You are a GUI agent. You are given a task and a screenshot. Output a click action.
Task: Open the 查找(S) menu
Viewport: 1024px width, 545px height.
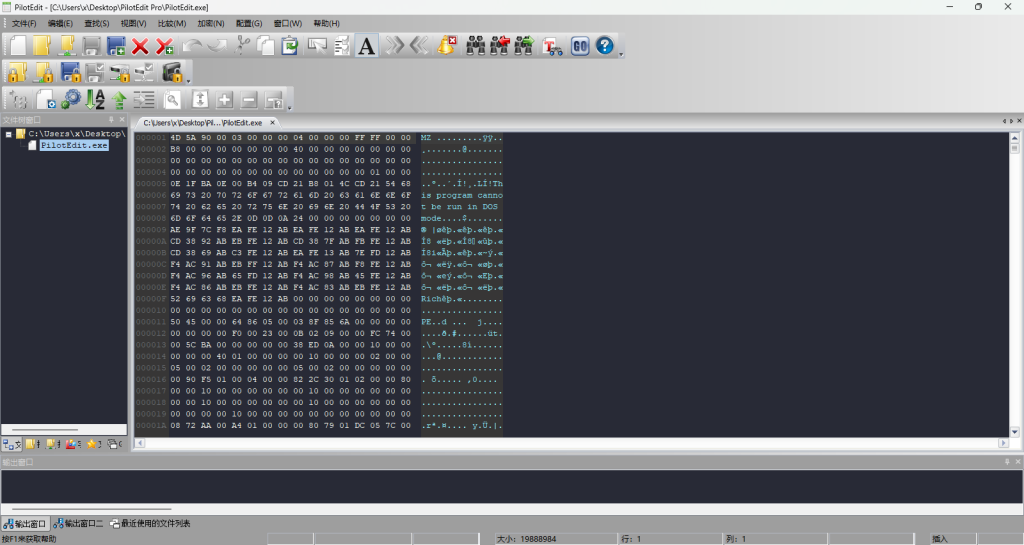(97, 23)
